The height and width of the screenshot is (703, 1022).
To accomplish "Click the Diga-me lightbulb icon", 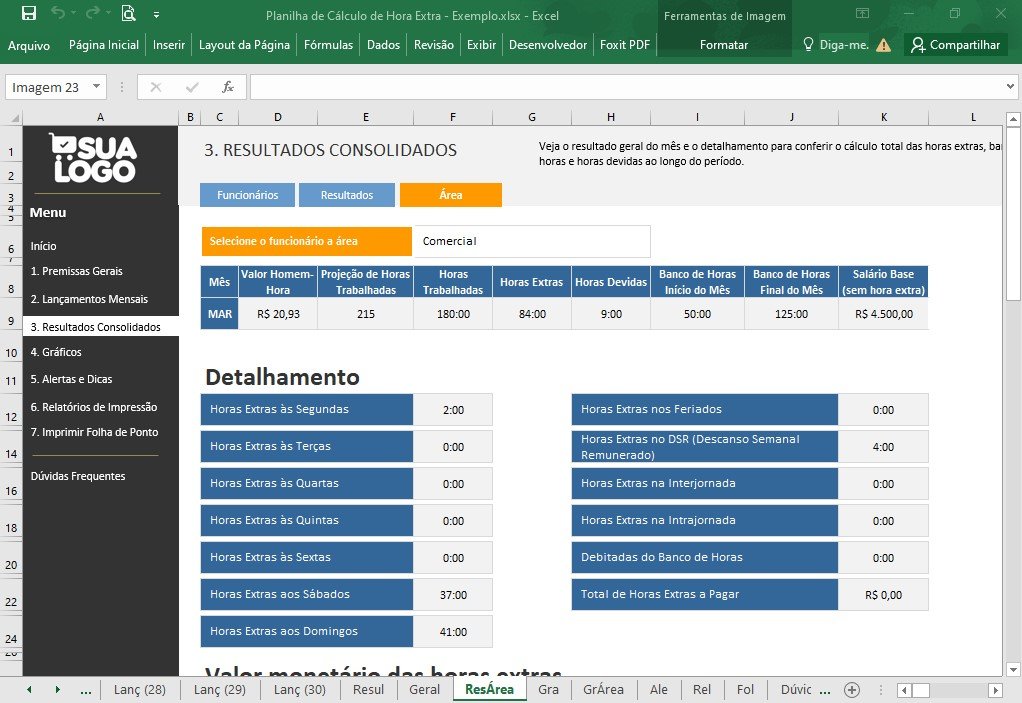I will [x=808, y=44].
